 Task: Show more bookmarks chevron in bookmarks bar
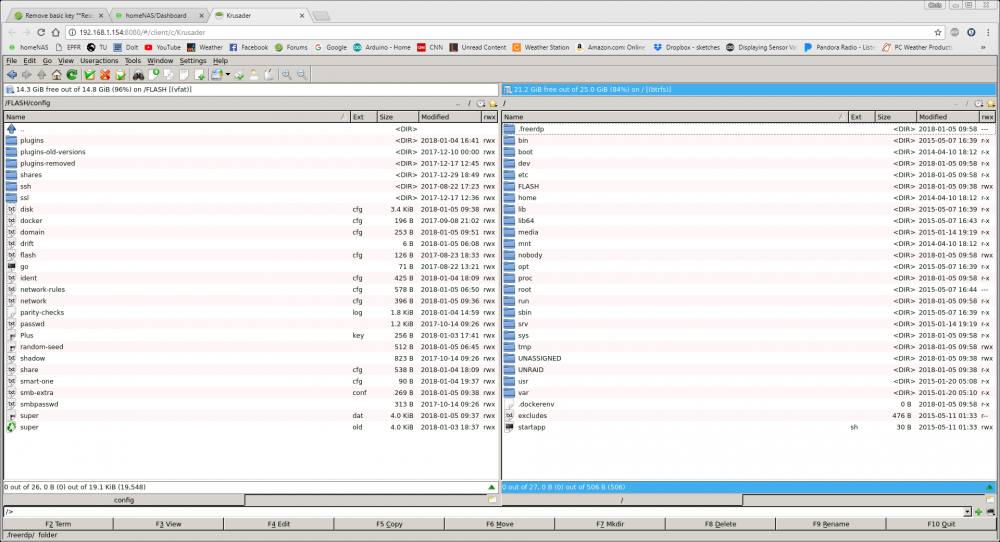(983, 47)
